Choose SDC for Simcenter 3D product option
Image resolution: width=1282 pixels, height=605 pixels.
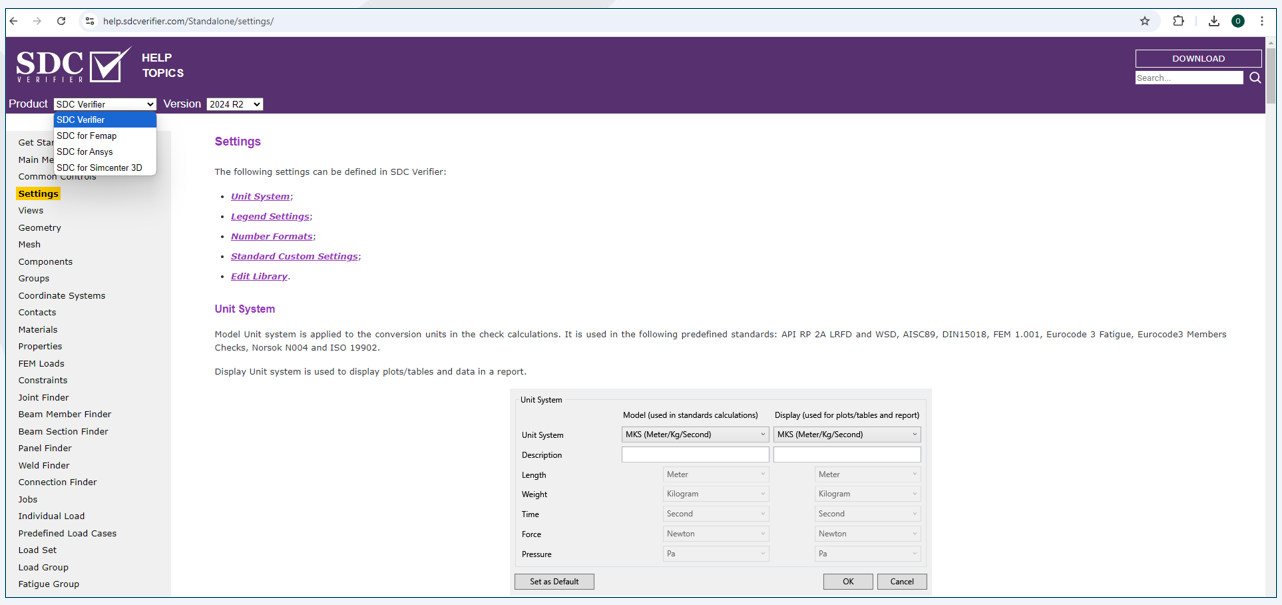click(x=105, y=168)
